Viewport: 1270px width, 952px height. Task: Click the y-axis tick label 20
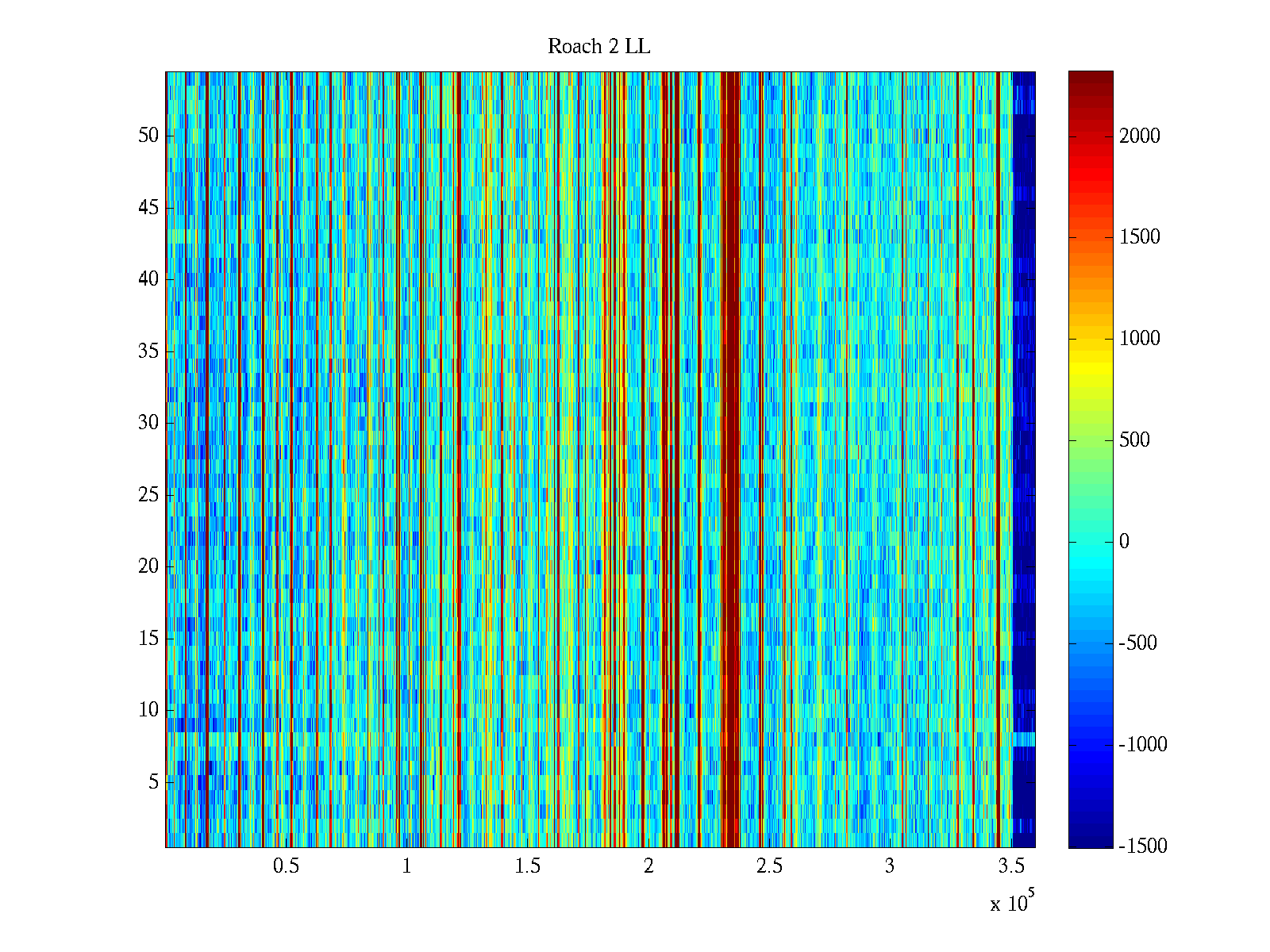click(x=148, y=566)
